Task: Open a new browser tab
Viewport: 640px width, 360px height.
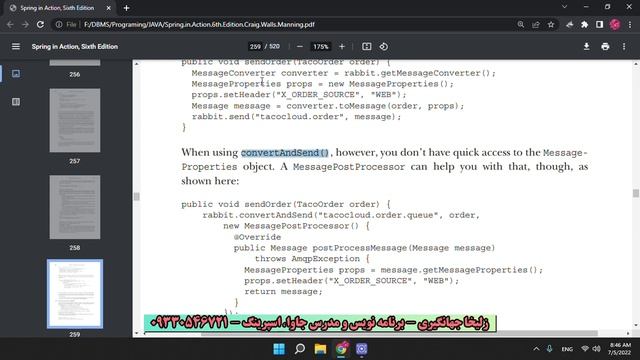Action: [127, 8]
